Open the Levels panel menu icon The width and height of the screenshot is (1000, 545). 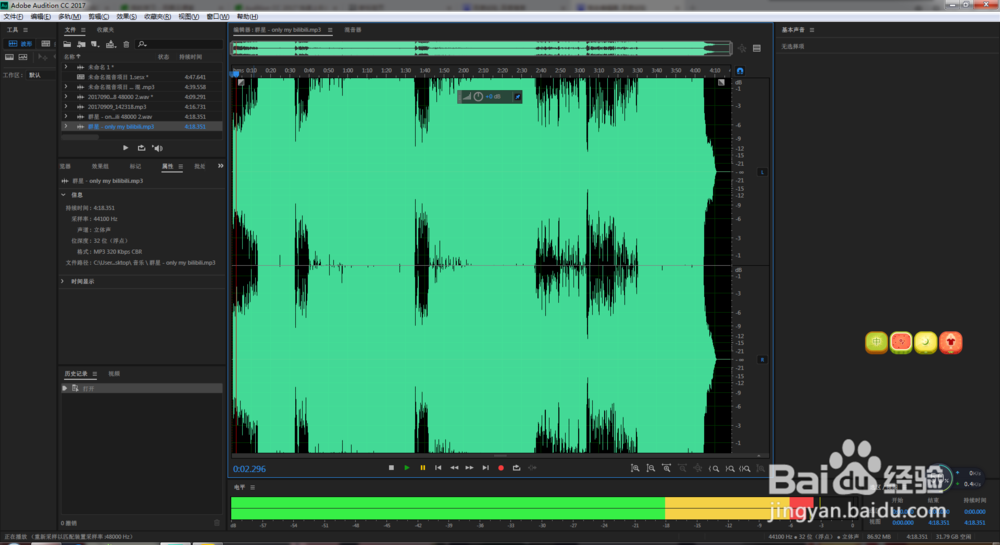pos(253,488)
